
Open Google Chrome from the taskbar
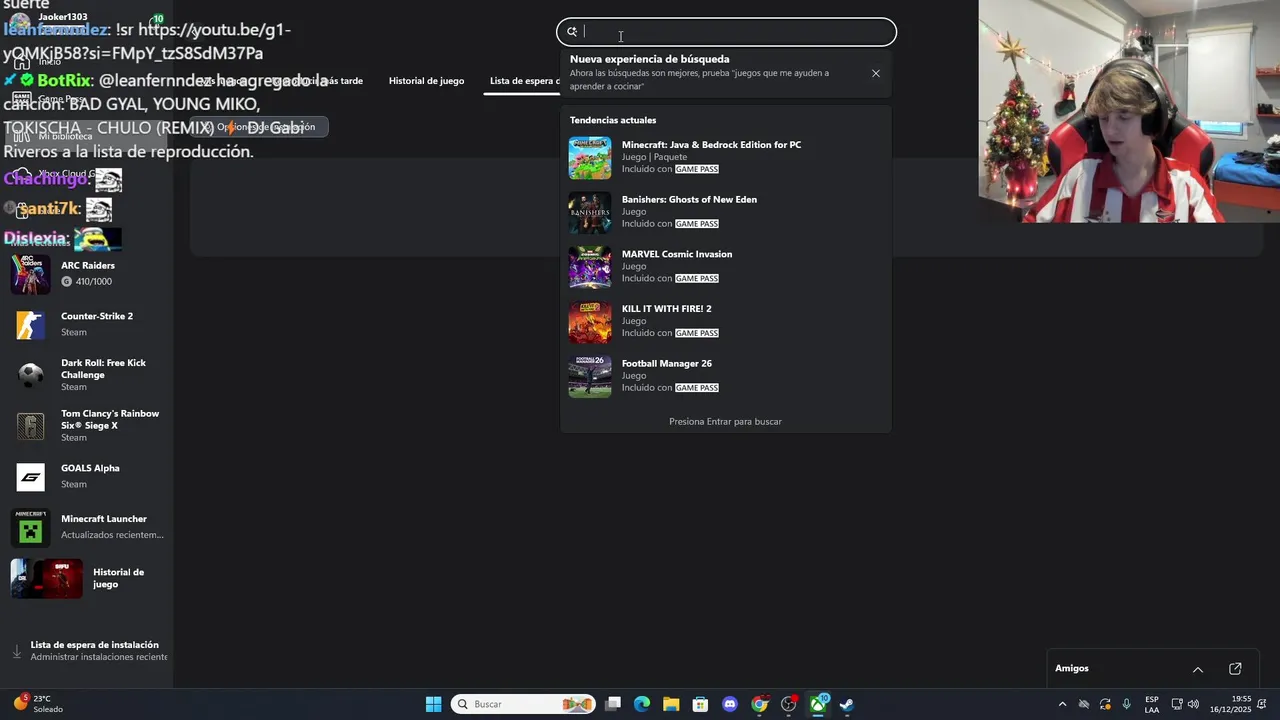click(x=760, y=704)
